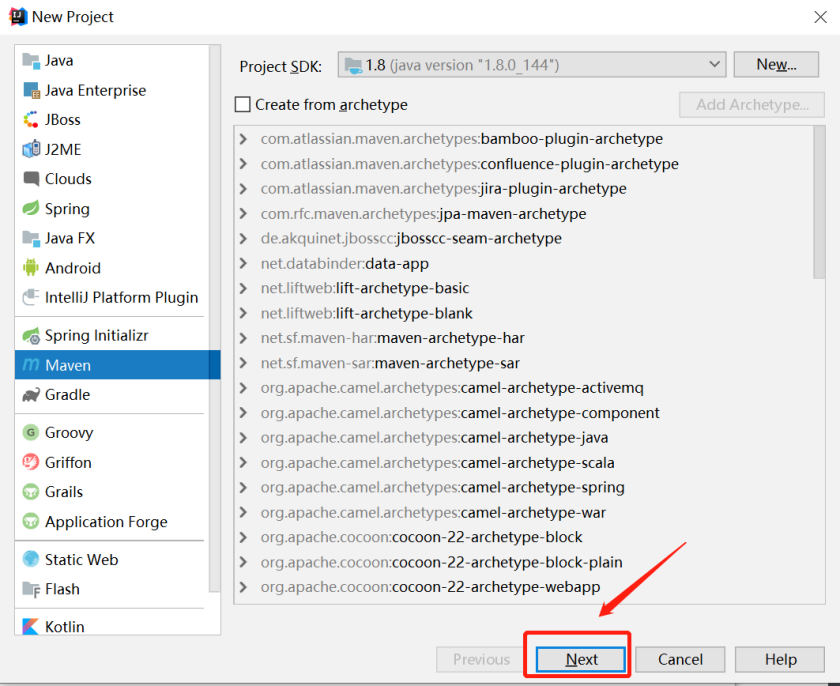
Task: Click the Static Web globe icon
Action: coord(31,559)
